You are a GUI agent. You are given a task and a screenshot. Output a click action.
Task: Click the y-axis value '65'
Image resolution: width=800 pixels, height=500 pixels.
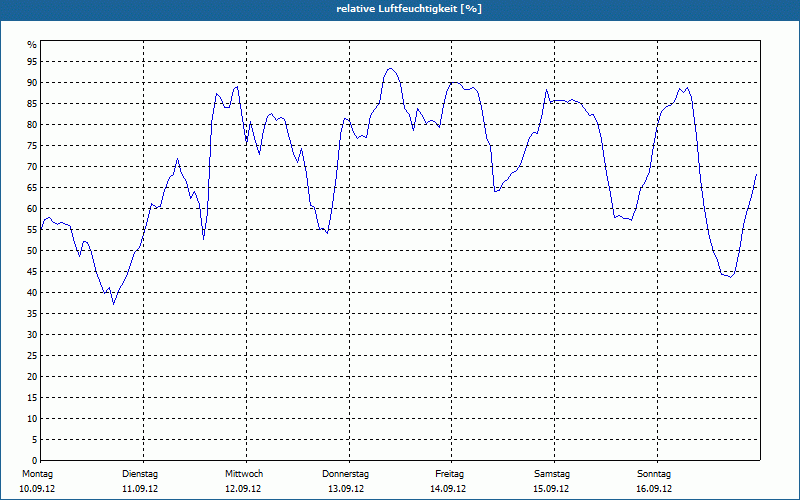coord(32,188)
